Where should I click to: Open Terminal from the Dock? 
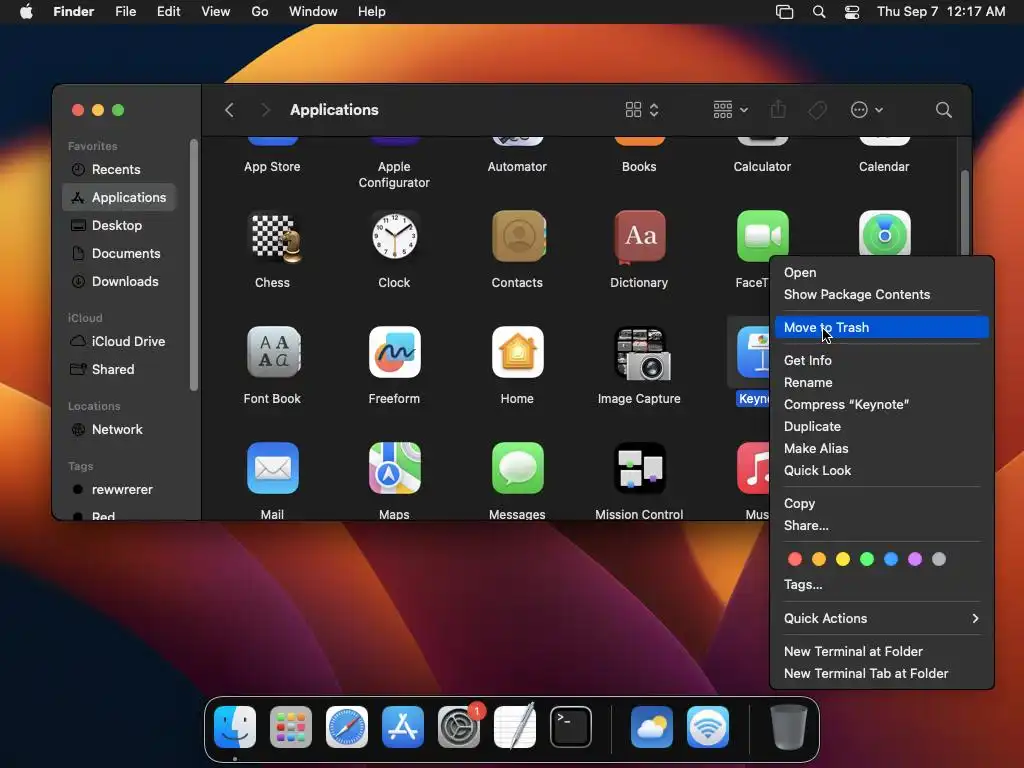(571, 727)
